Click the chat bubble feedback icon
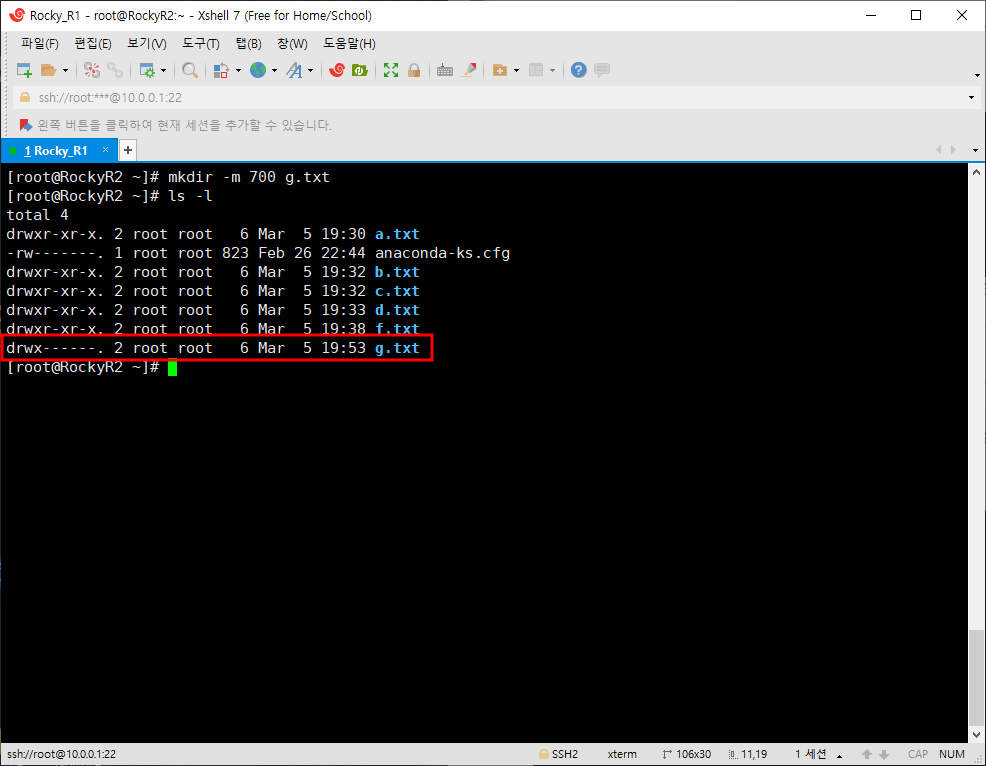This screenshot has height=766, width=986. tap(602, 70)
